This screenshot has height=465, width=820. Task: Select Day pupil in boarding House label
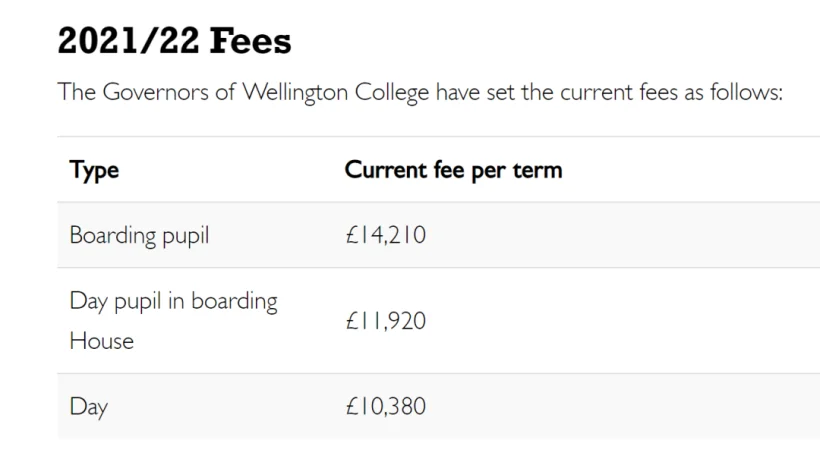click(x=173, y=321)
